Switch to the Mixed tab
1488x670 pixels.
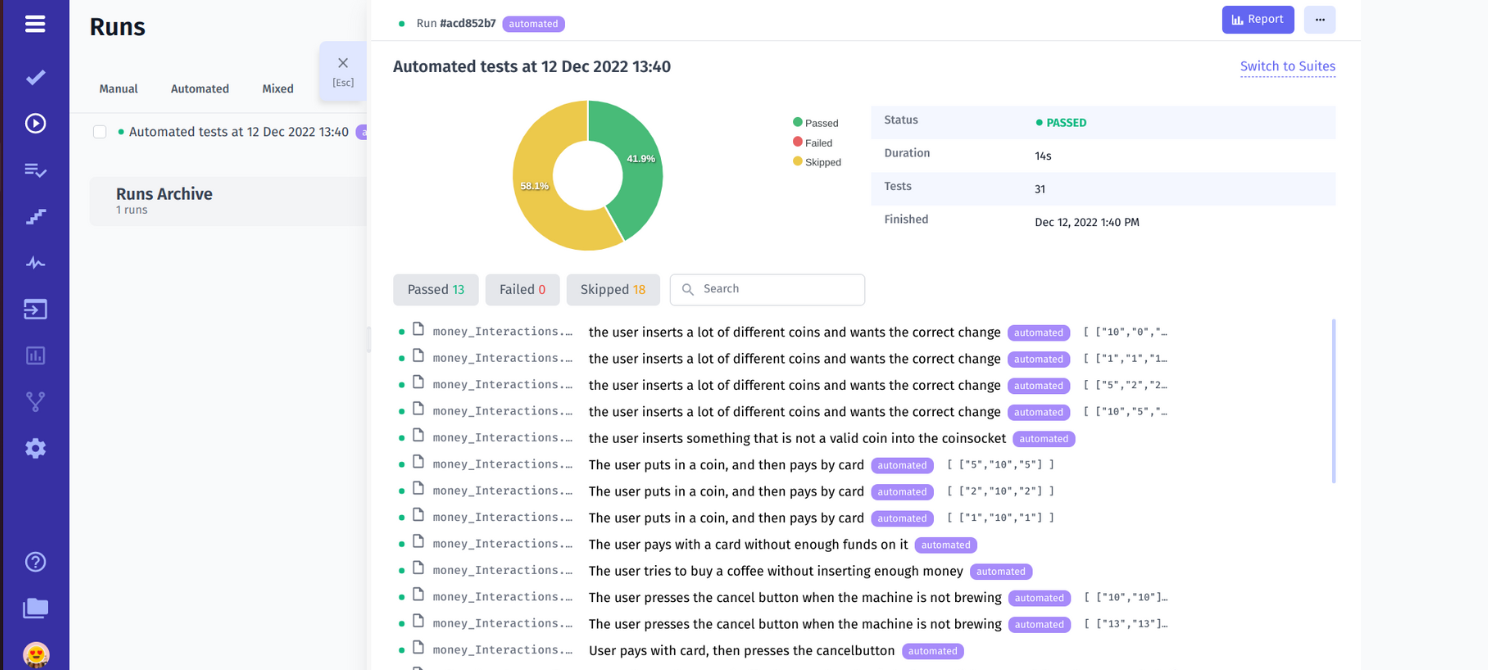[x=277, y=88]
